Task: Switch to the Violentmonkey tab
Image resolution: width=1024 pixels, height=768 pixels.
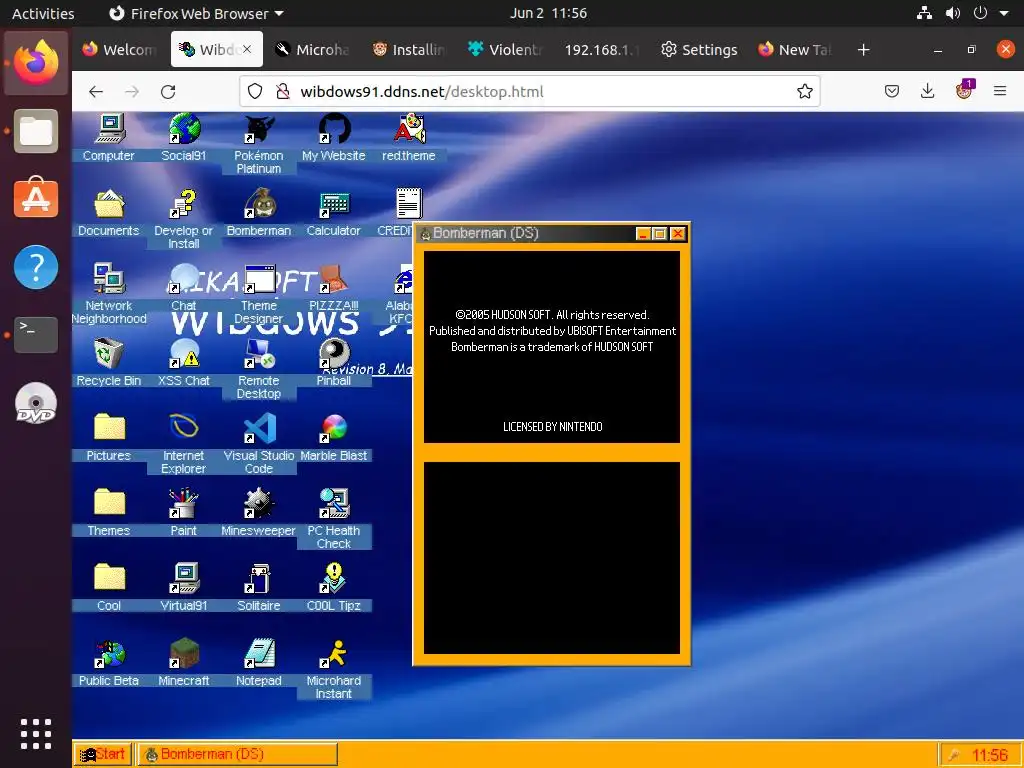Action: pyautogui.click(x=506, y=50)
